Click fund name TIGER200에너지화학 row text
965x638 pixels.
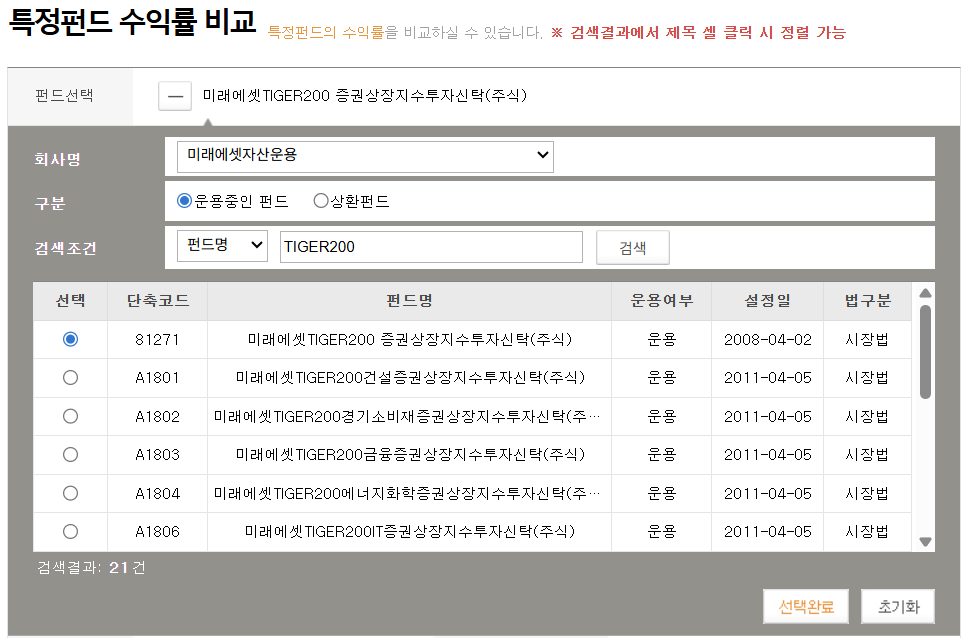pos(407,493)
